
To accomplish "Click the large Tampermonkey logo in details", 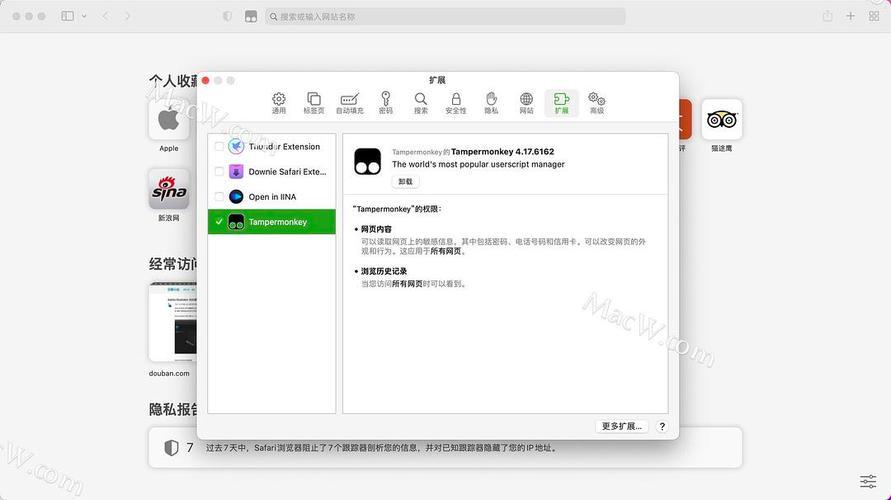I will [x=368, y=161].
